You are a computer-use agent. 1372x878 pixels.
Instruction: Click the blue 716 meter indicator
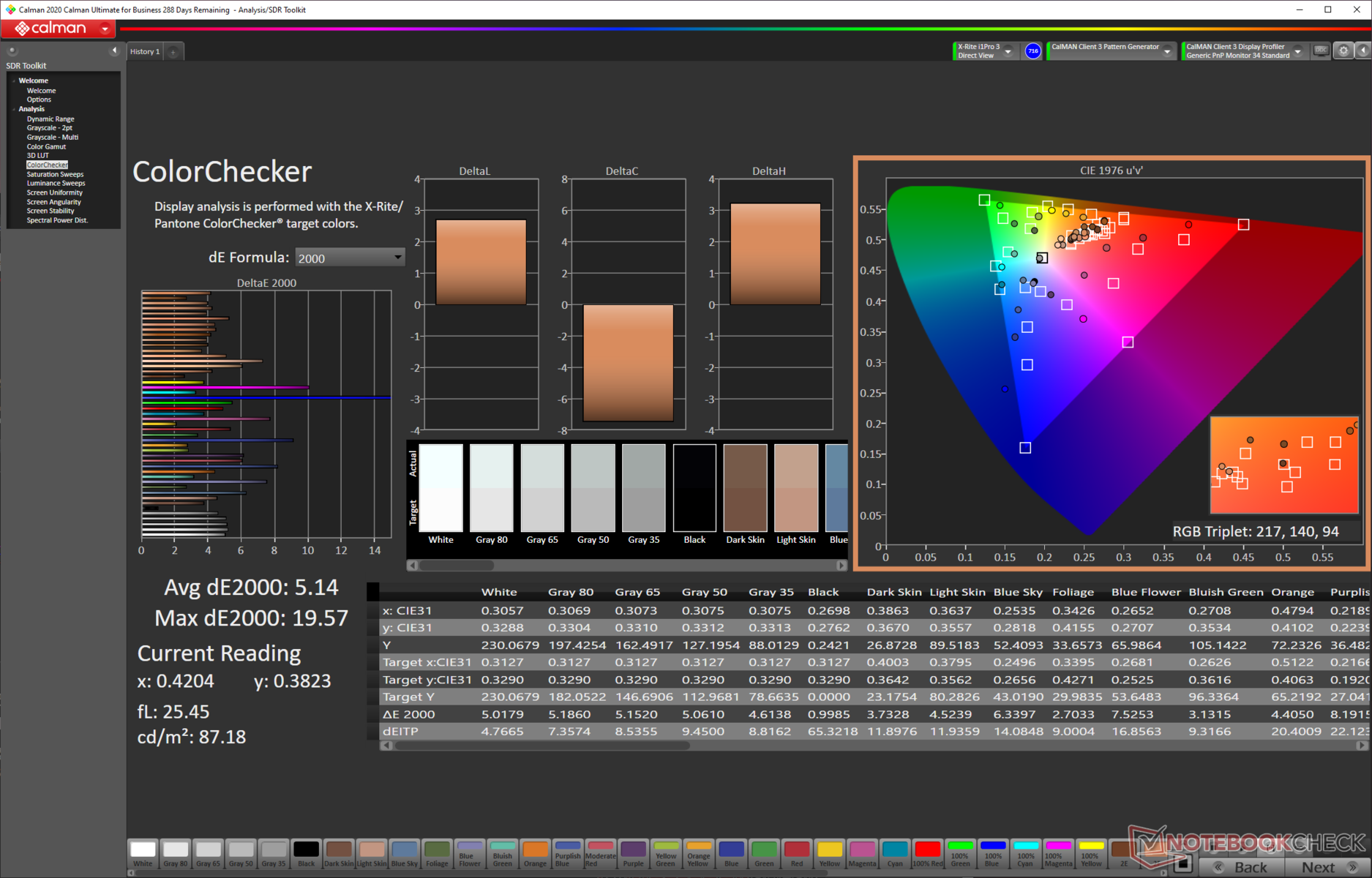1032,50
